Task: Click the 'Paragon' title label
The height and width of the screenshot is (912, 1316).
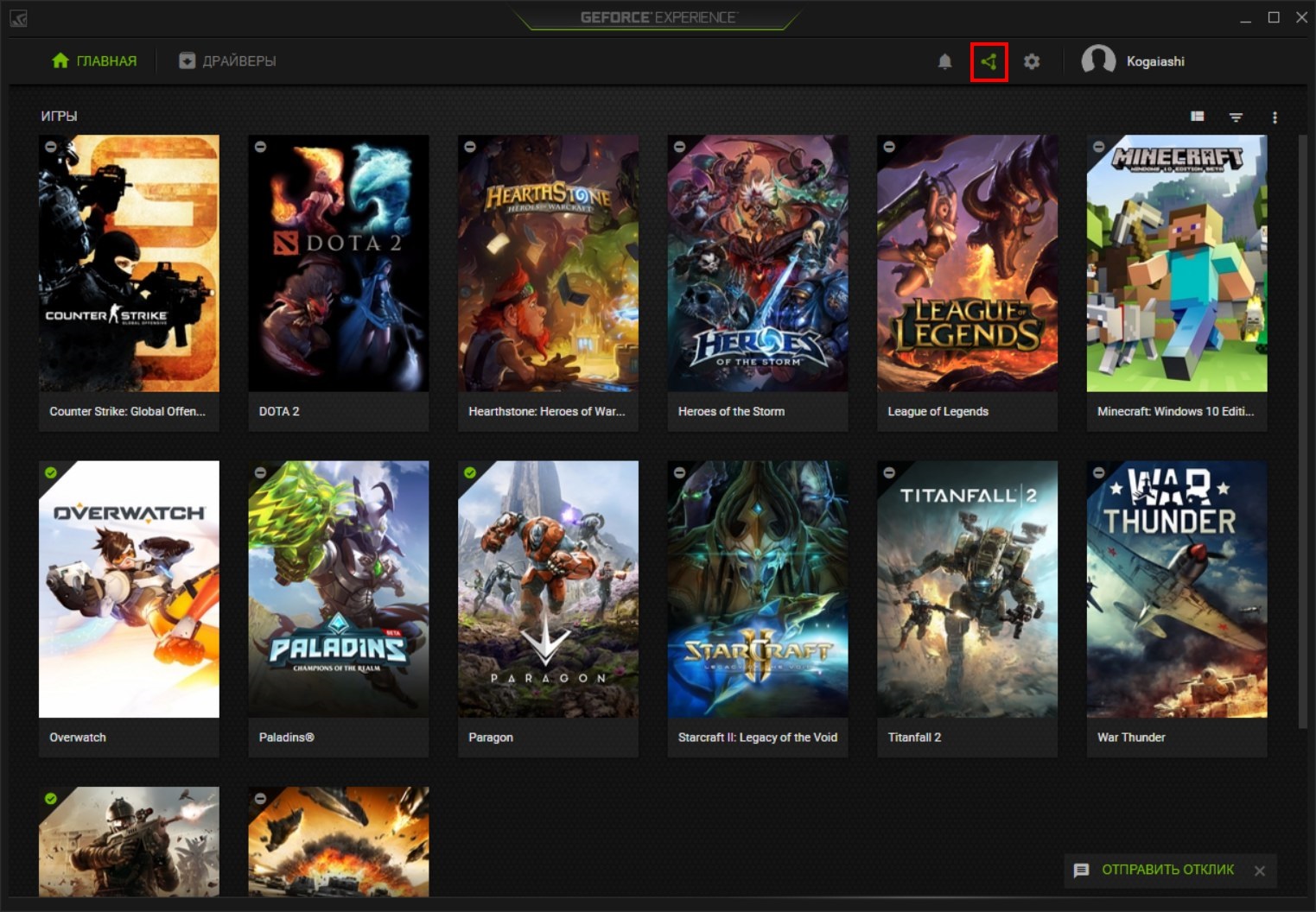Action: point(491,738)
